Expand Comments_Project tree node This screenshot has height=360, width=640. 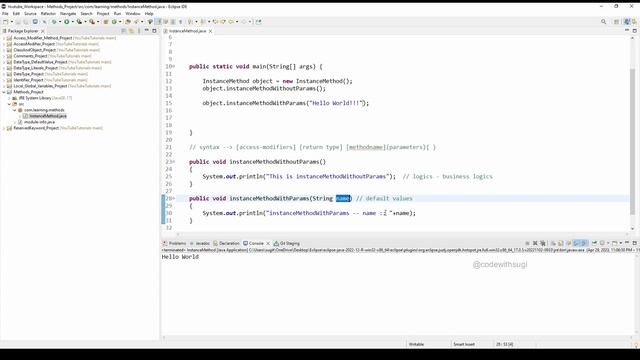point(4,56)
